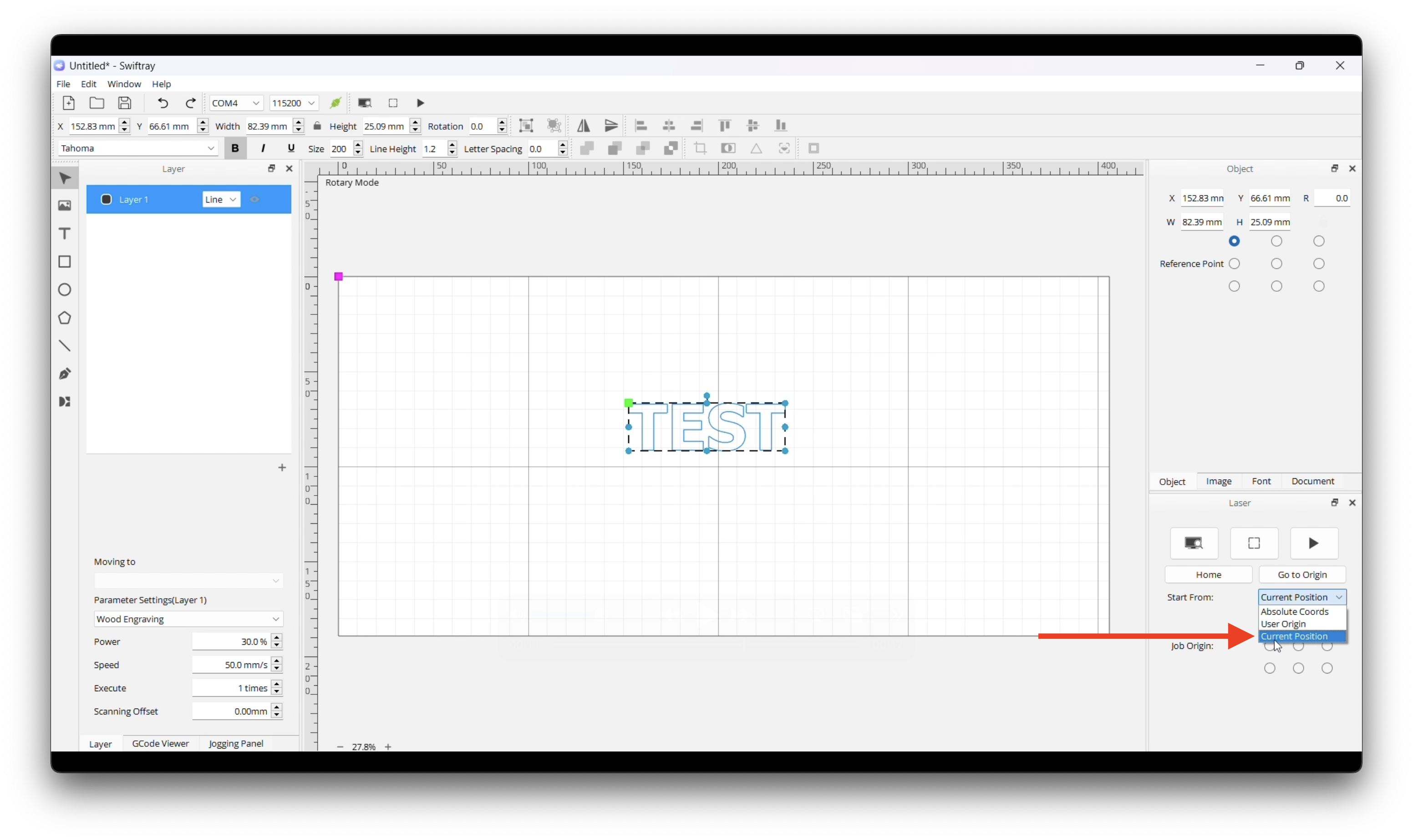Increase the Power stepper value
Screen dimensions: 1413x840
pos(277,638)
